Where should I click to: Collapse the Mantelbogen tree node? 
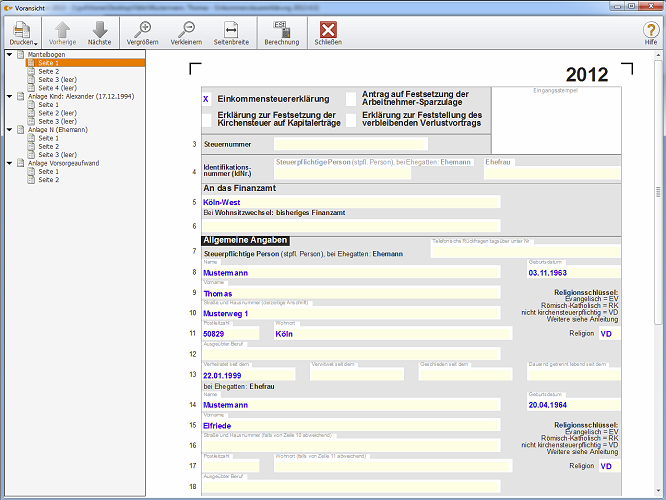click(9, 54)
